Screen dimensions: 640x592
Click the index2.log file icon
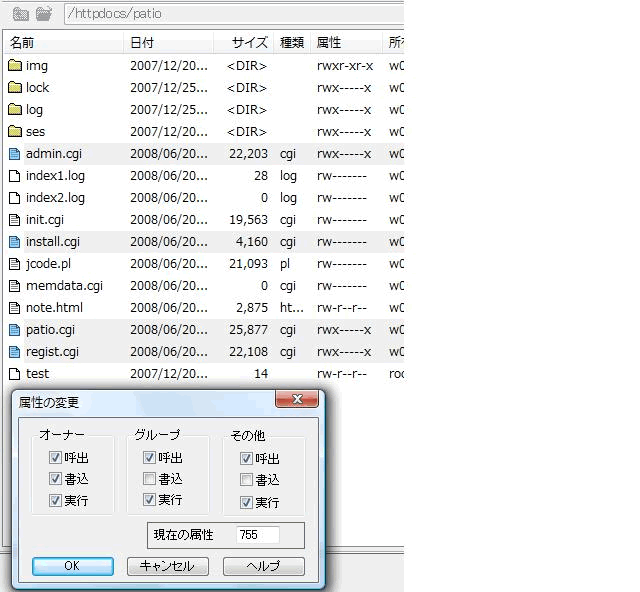[15, 198]
